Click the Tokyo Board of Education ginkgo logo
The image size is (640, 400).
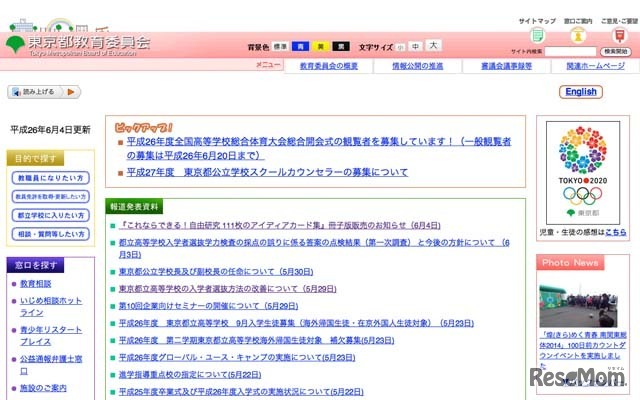click(x=16, y=44)
